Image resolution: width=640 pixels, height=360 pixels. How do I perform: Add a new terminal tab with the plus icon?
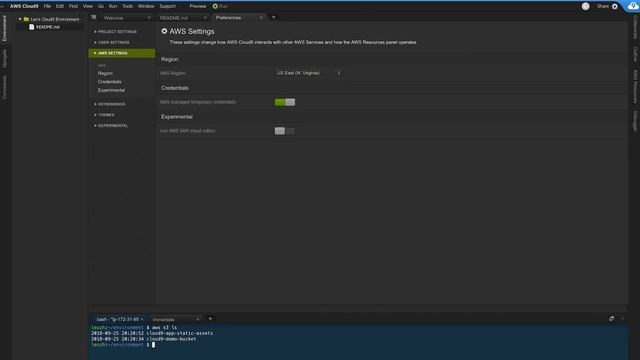(x=211, y=319)
